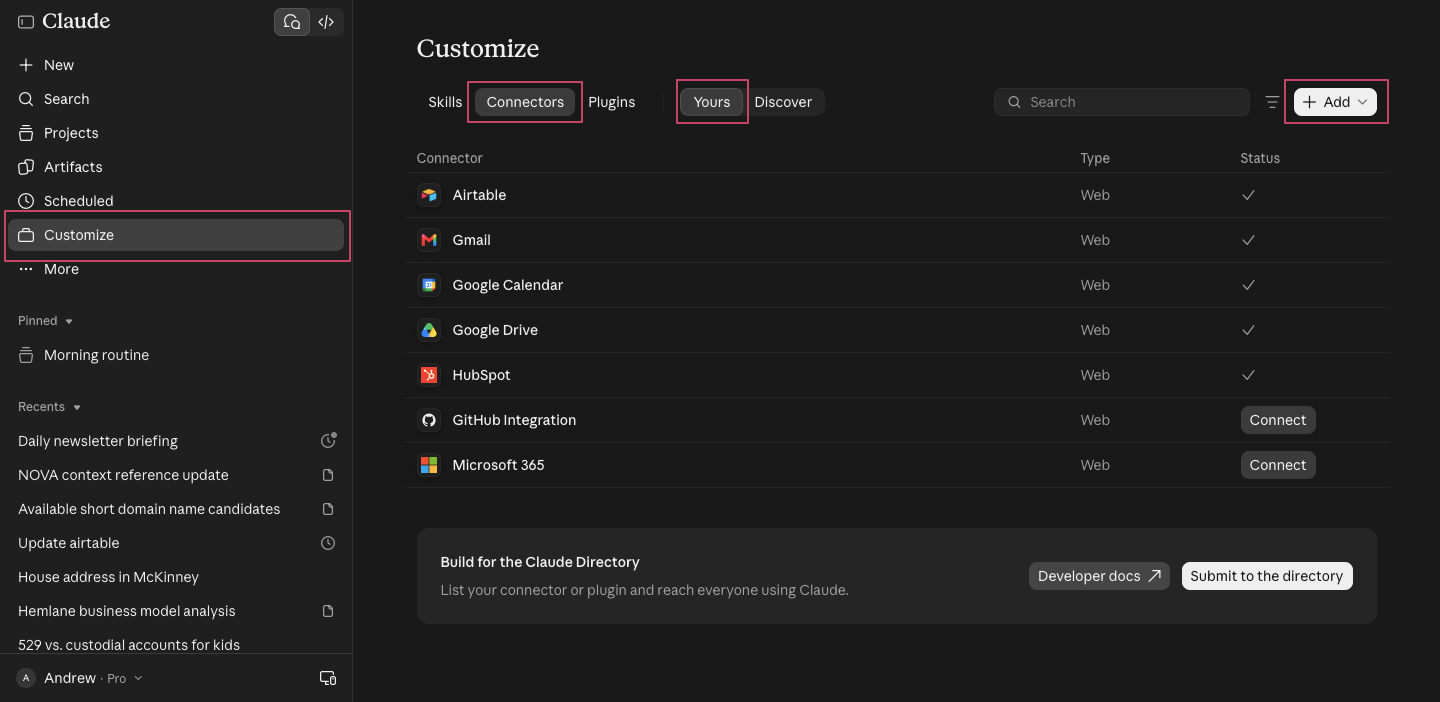
Task: Select the HubSpot connector name
Action: pyautogui.click(x=481, y=375)
